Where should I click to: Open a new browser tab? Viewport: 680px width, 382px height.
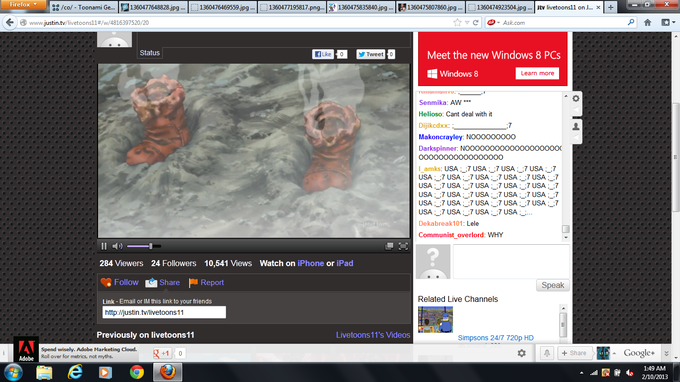point(611,7)
